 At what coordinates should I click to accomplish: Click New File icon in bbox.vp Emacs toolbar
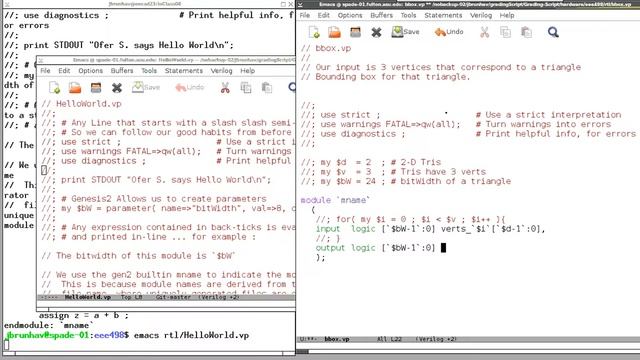314,32
